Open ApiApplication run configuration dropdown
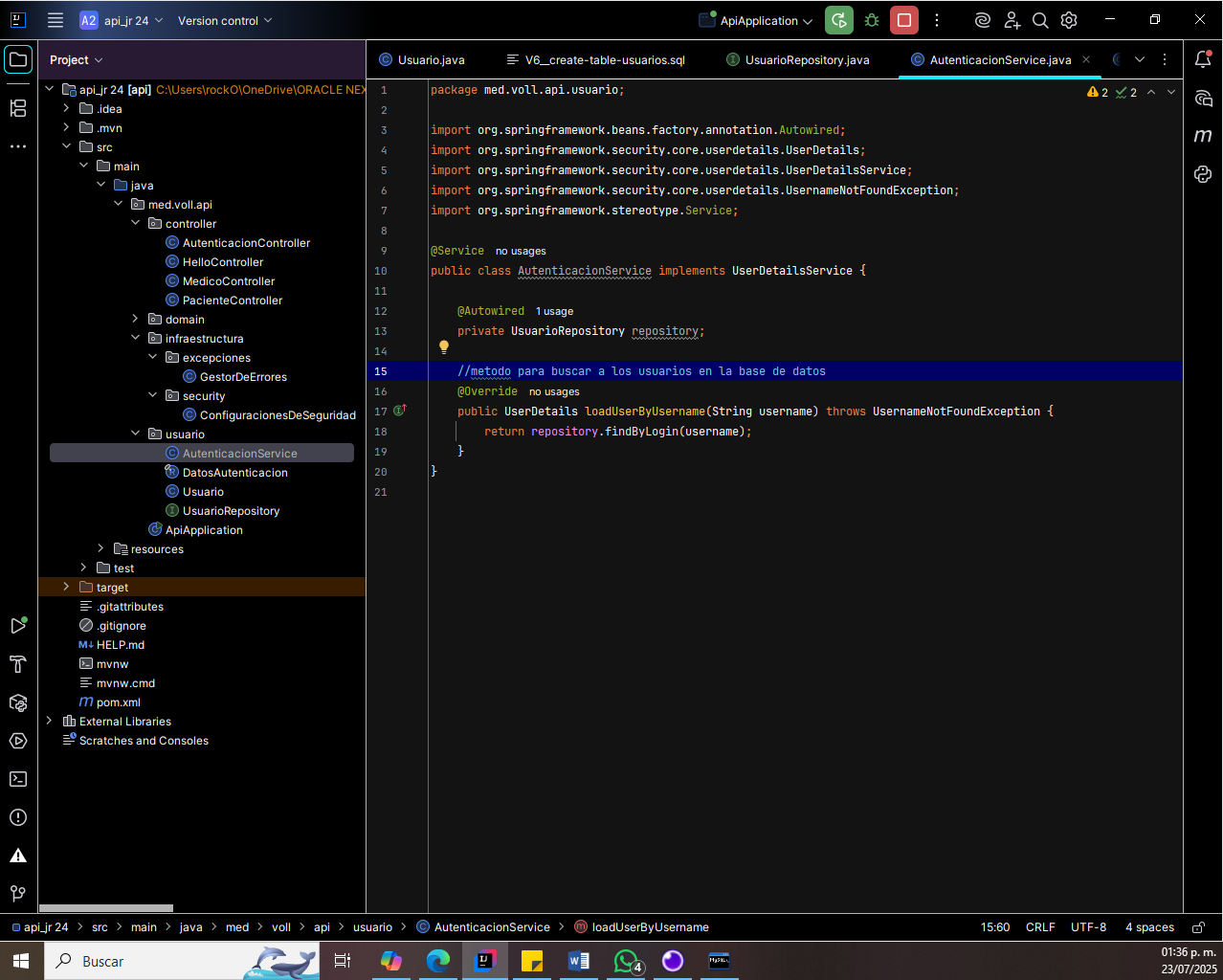 pyautogui.click(x=756, y=20)
